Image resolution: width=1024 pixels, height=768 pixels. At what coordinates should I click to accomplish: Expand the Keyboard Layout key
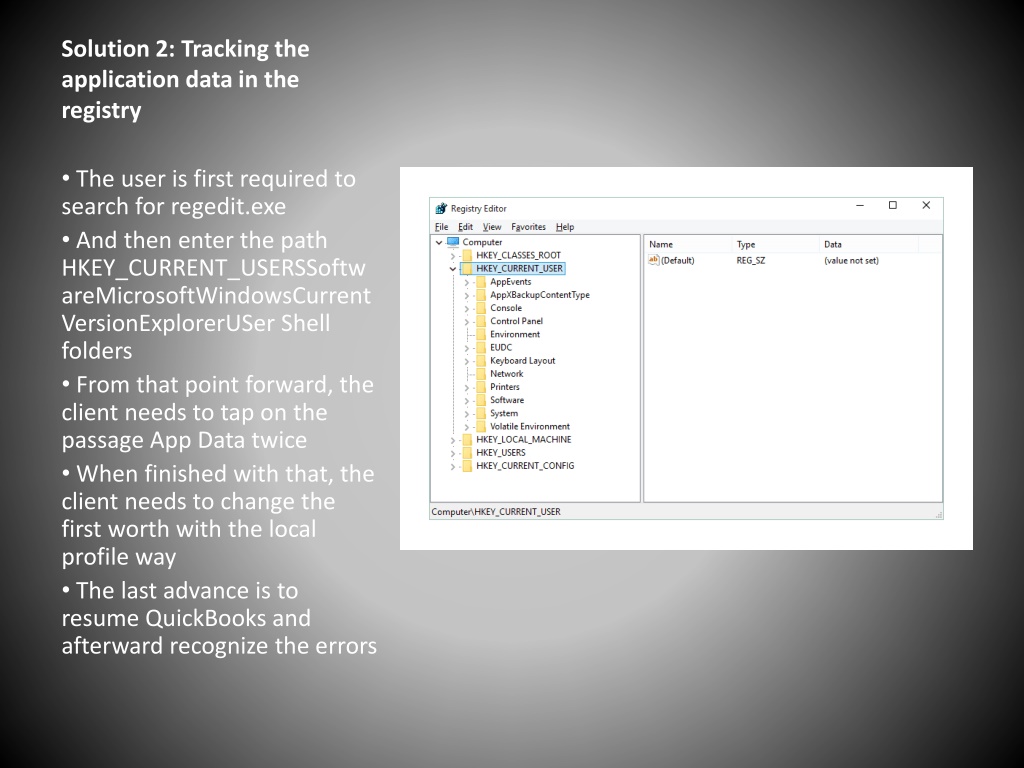466,361
